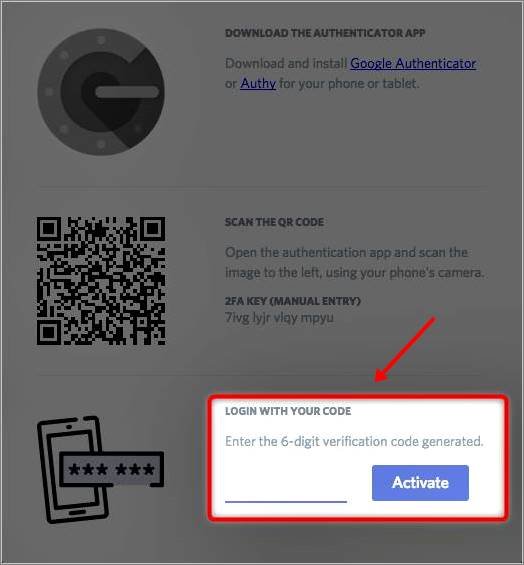
Task: Click the Scan the QR Code heading
Action: click(274, 222)
